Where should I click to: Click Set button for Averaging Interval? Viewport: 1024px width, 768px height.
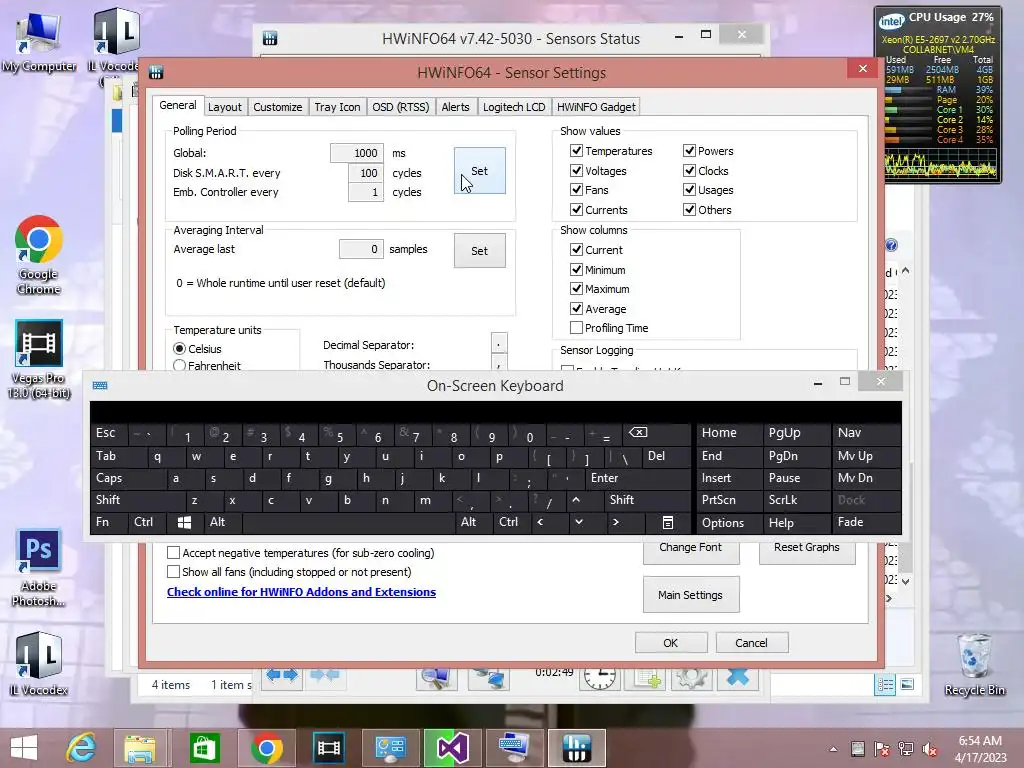(x=479, y=251)
